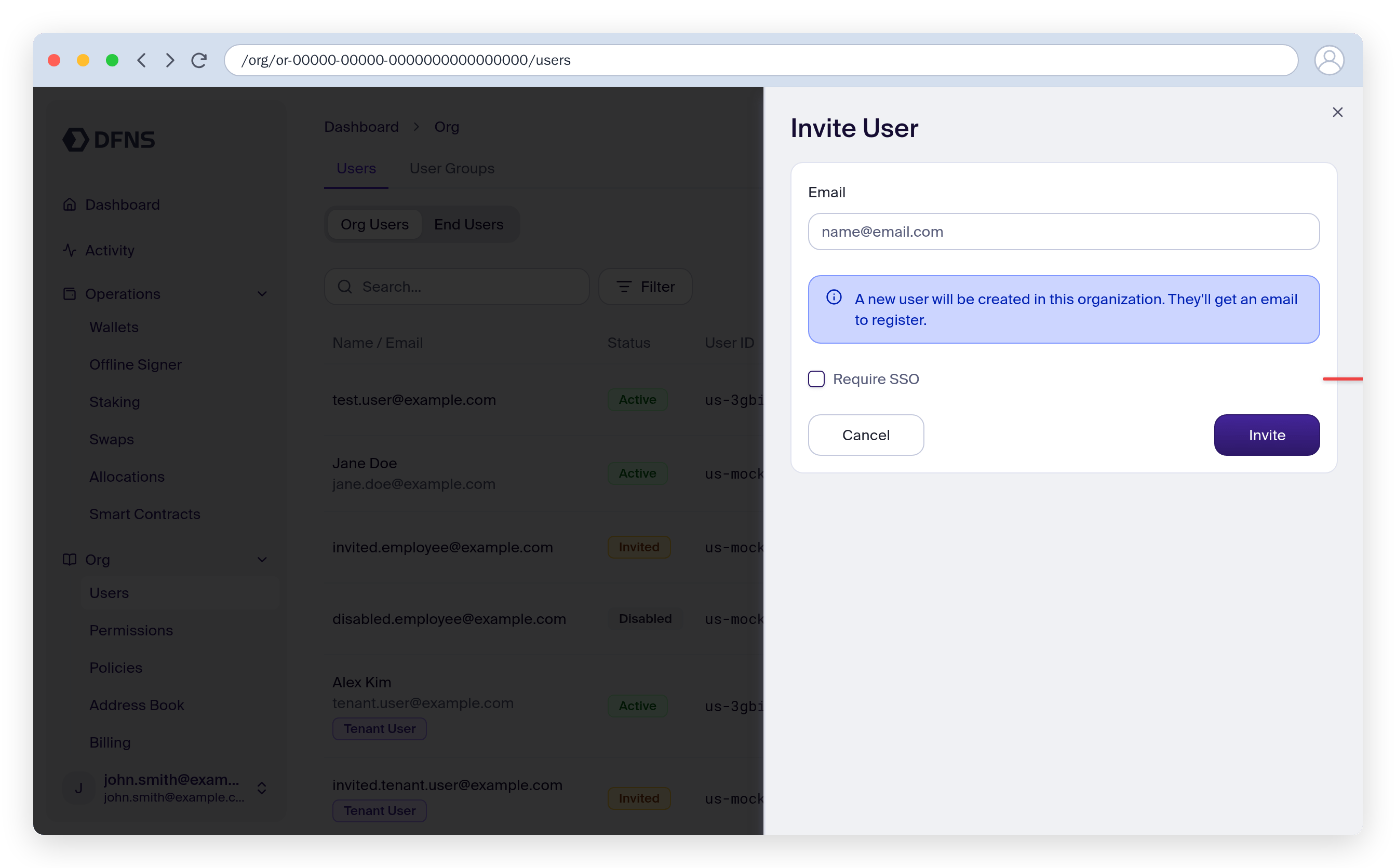Screen dimensions: 1396x868
Task: Click the Dashboard home icon in the sidebar
Action: (x=70, y=205)
